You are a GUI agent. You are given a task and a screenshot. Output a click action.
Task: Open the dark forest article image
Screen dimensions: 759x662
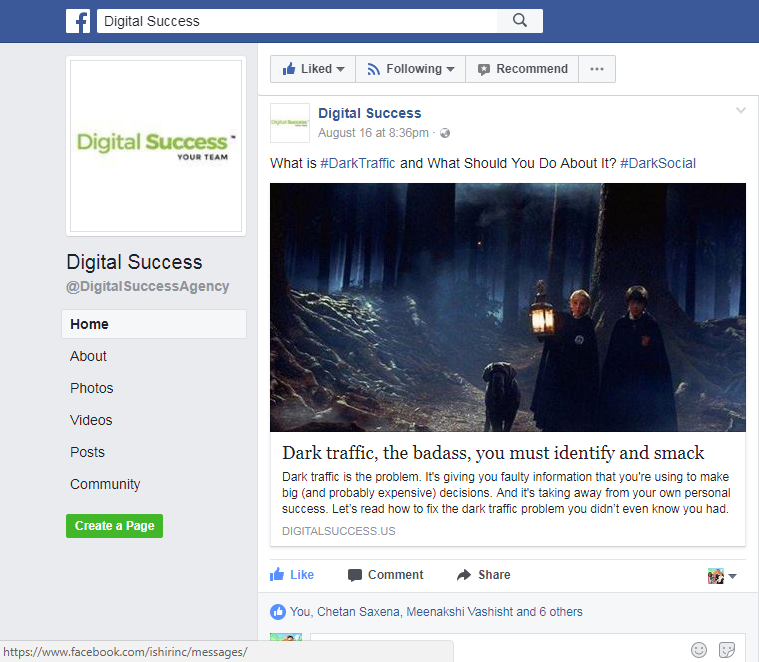click(508, 307)
